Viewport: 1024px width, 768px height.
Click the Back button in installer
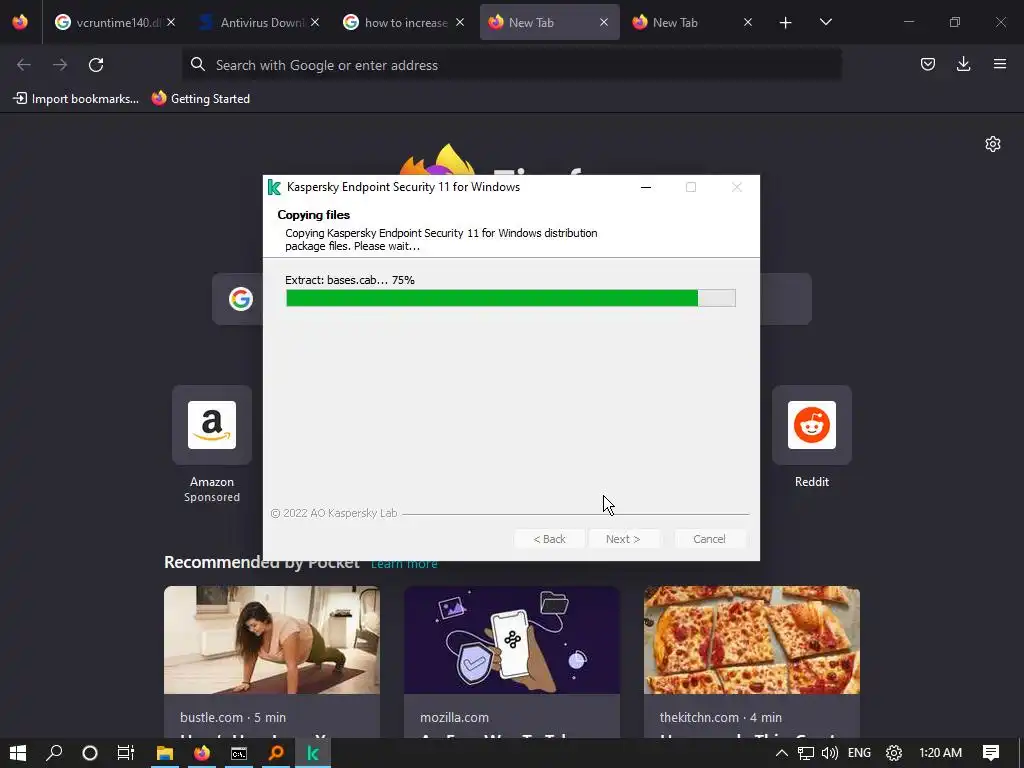point(549,539)
